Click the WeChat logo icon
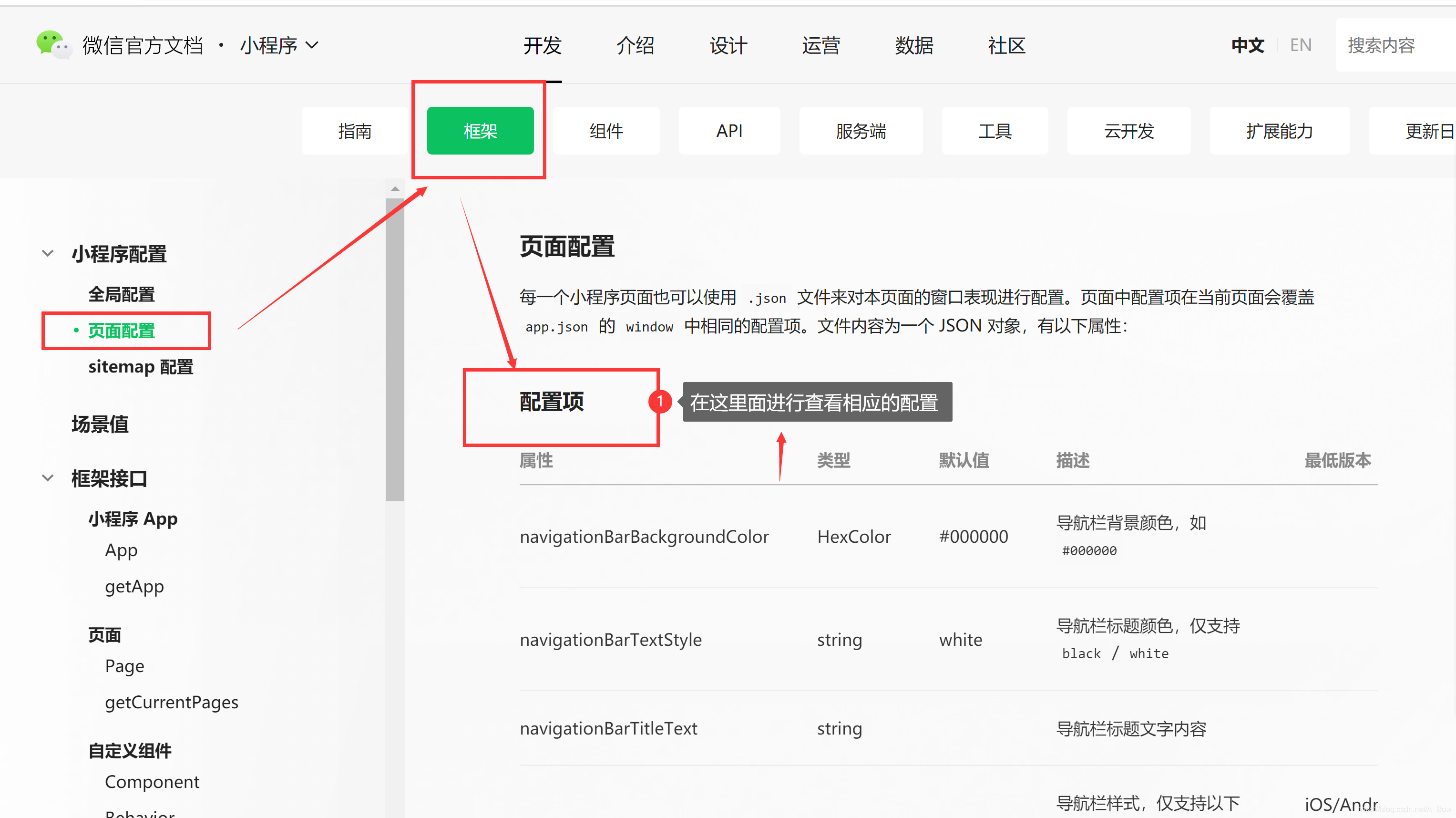1456x818 pixels. pos(54,45)
